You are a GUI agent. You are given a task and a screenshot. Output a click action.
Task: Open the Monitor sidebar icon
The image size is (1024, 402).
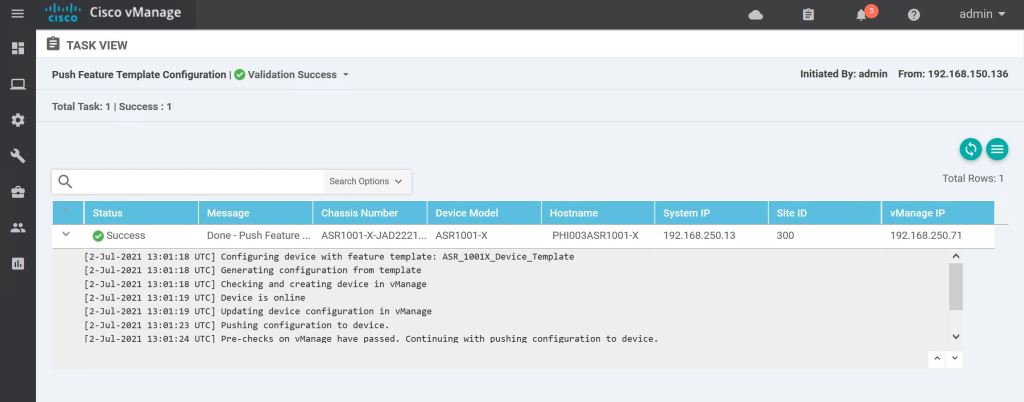tap(17, 84)
